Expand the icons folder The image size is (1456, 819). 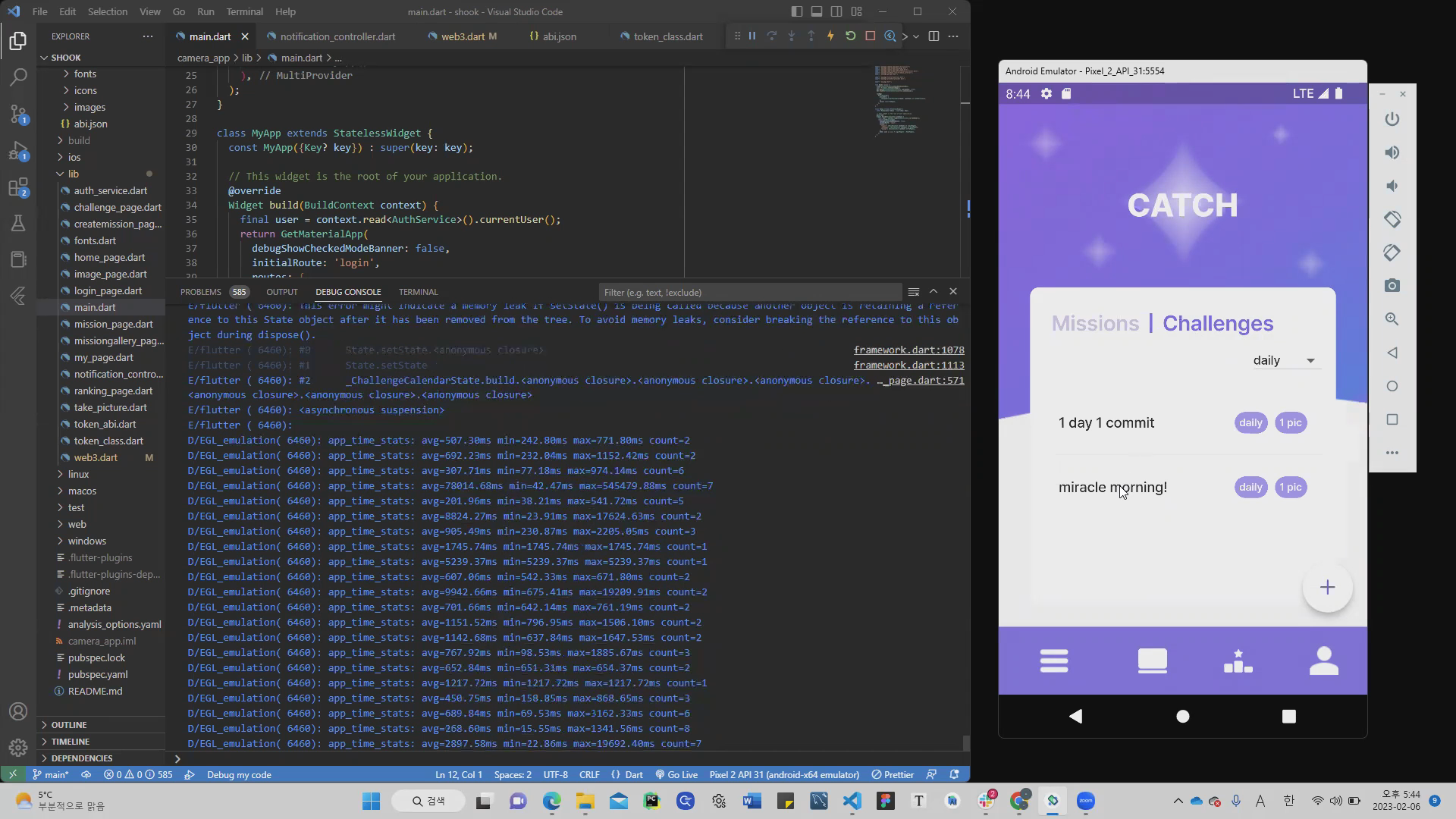pyautogui.click(x=85, y=90)
